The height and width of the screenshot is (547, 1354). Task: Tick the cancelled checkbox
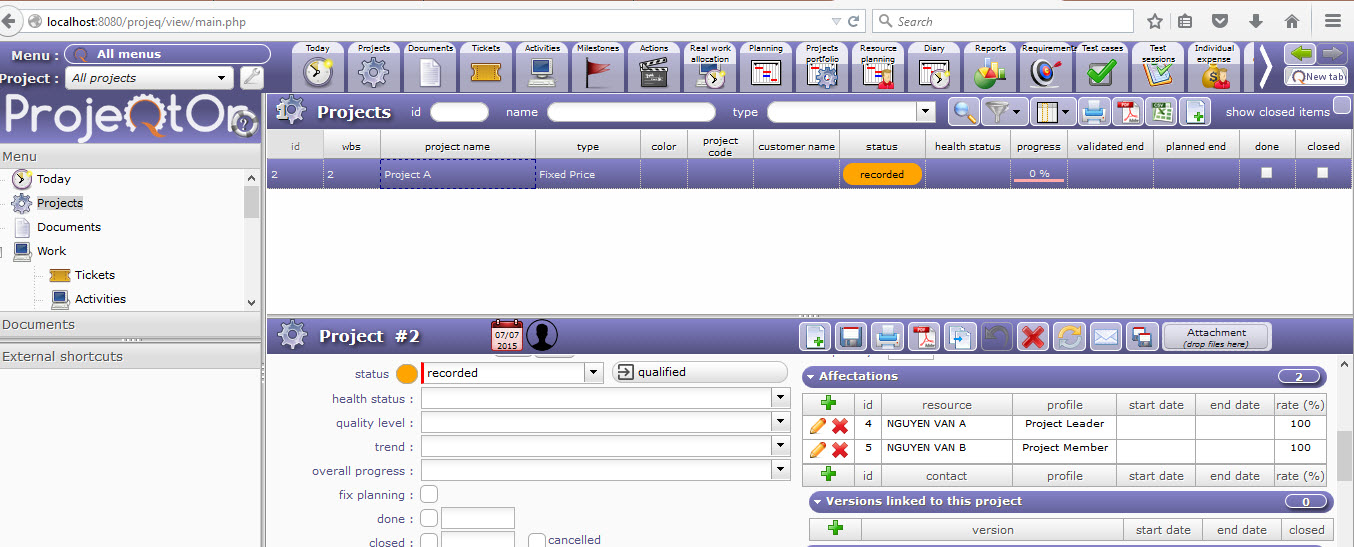(x=537, y=540)
